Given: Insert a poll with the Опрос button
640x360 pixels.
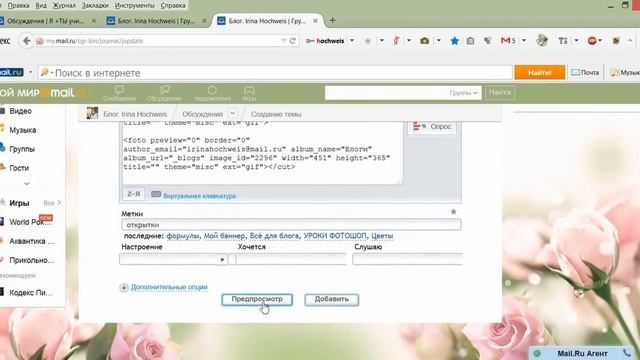Looking at the screenshot, I should (x=432, y=127).
